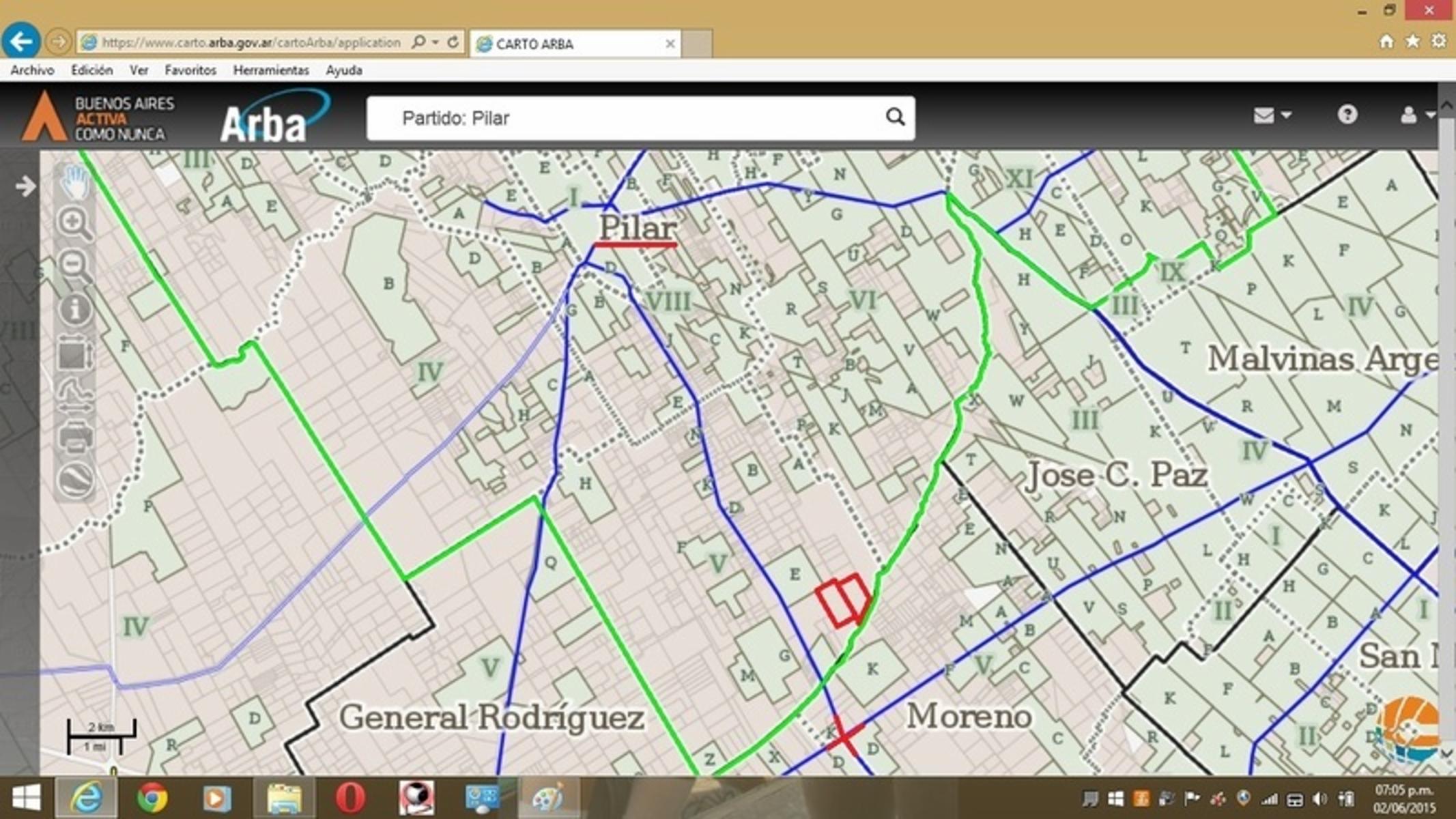Choose the measure area tool
This screenshot has width=1456, height=819.
pos(74,355)
